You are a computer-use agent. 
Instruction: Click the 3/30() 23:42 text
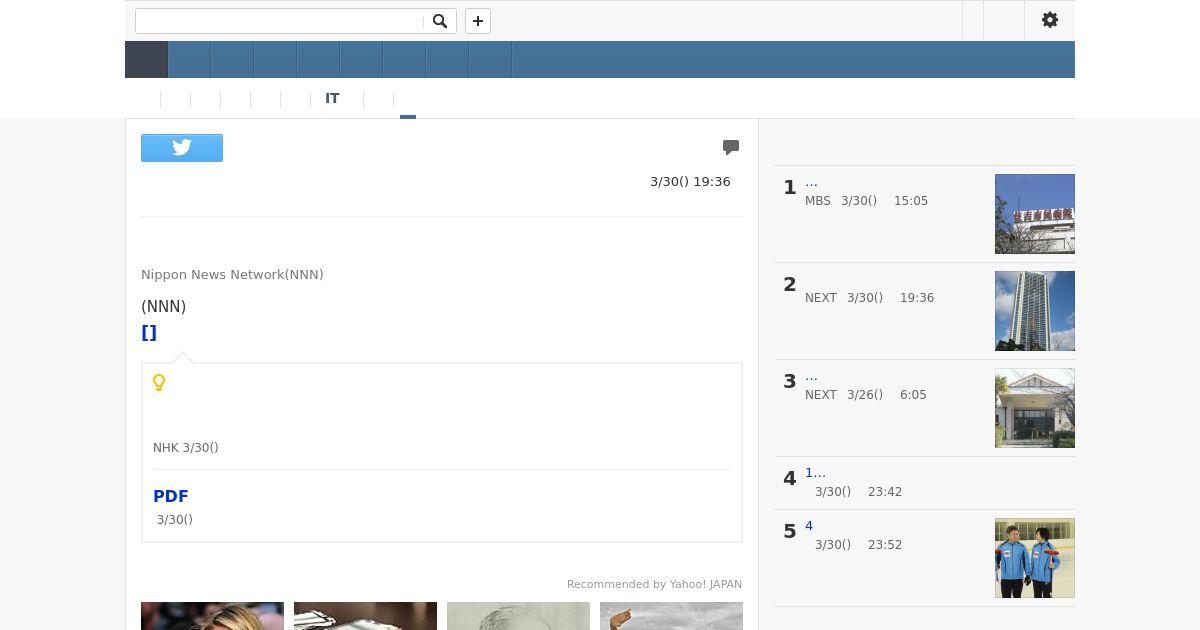[x=858, y=492]
